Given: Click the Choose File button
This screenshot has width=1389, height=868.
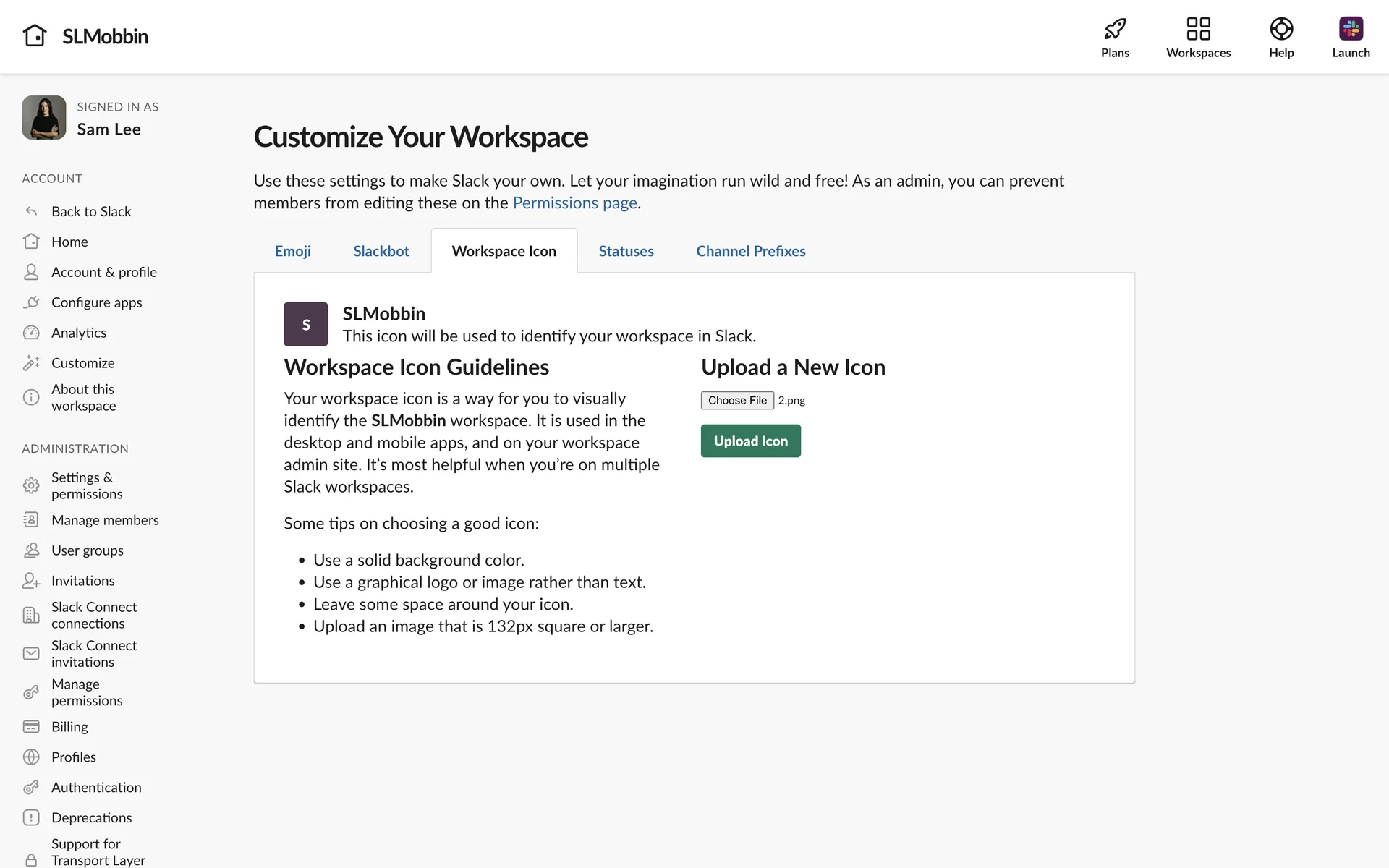Looking at the screenshot, I should coord(736,400).
